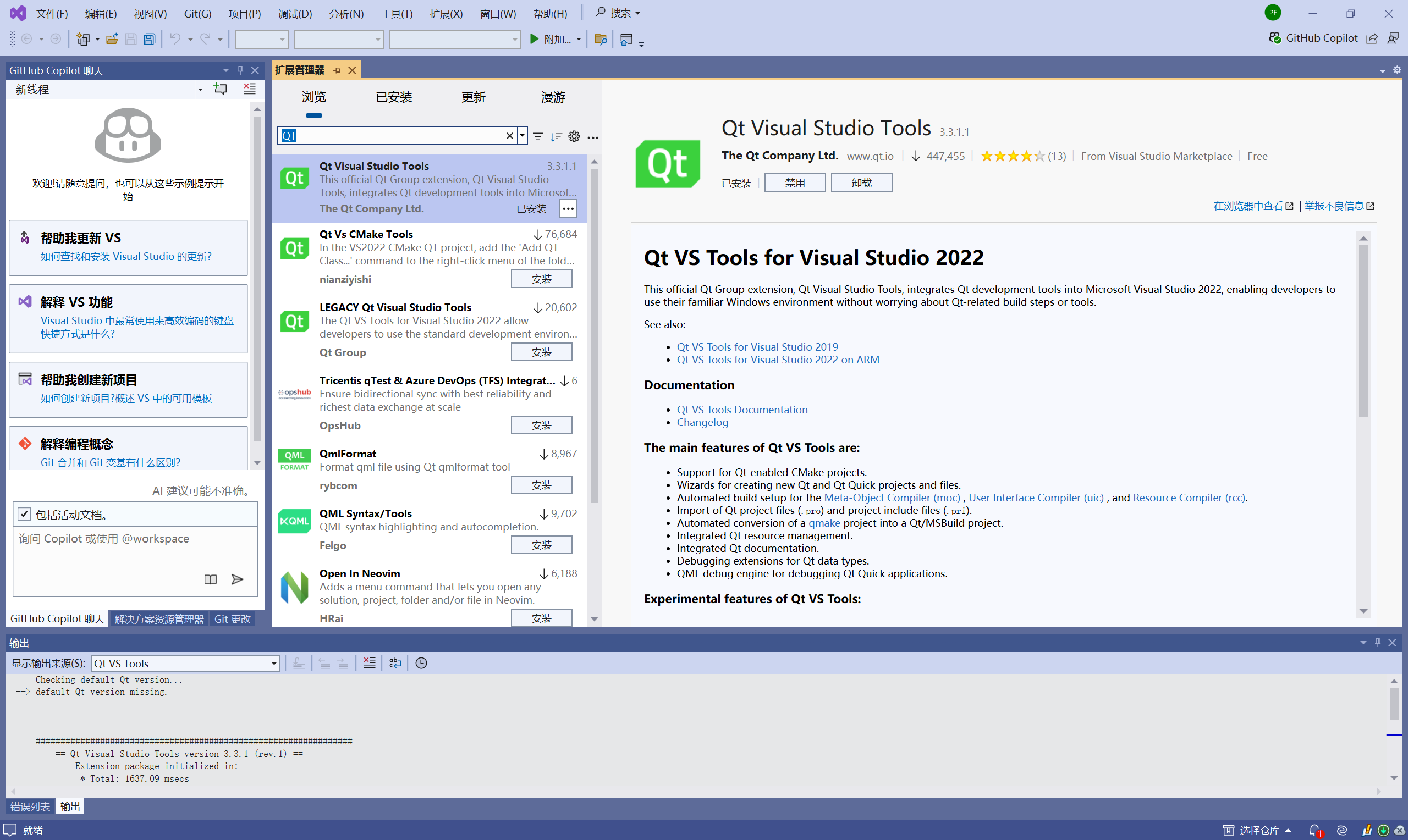Open the Changelog link
This screenshot has width=1408, height=840.
click(x=702, y=422)
